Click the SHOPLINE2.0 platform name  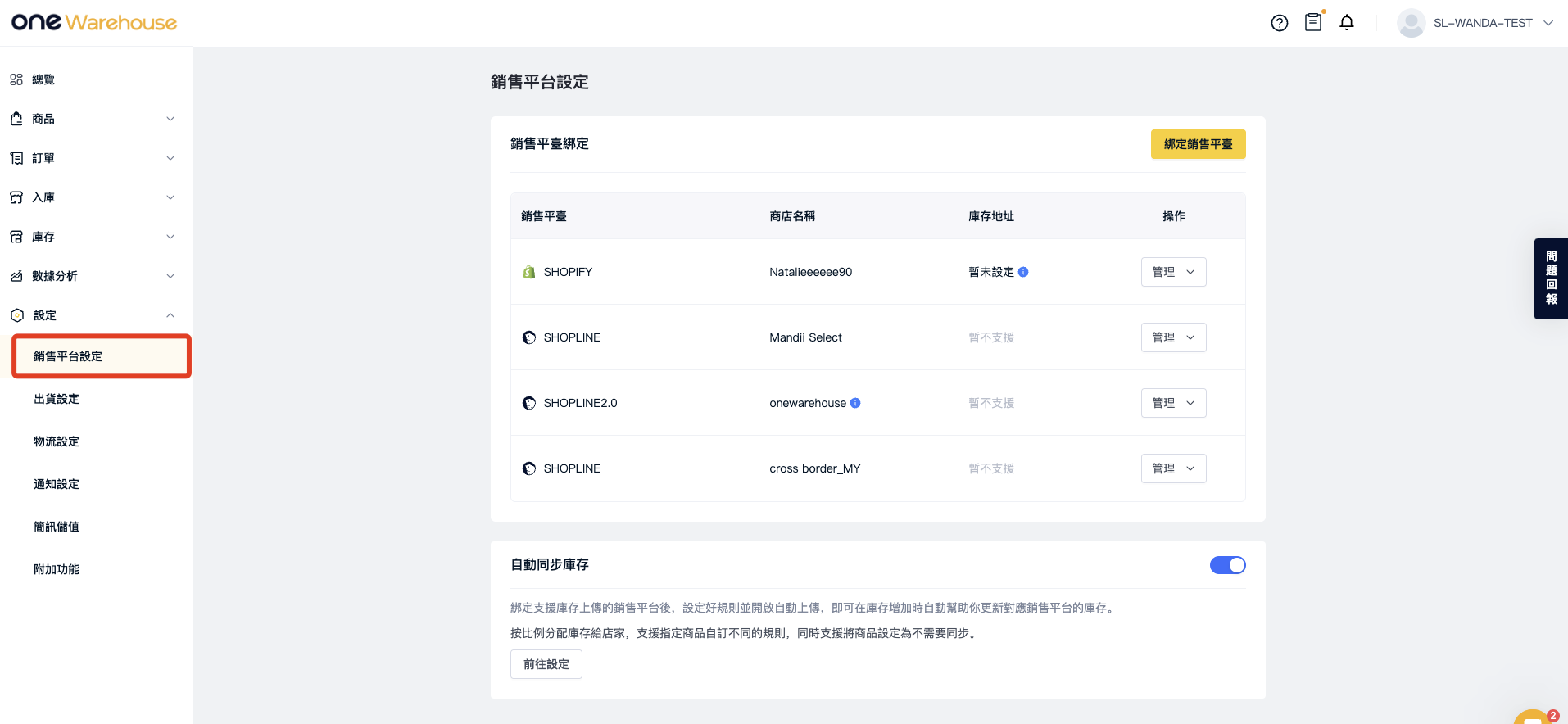tap(580, 403)
